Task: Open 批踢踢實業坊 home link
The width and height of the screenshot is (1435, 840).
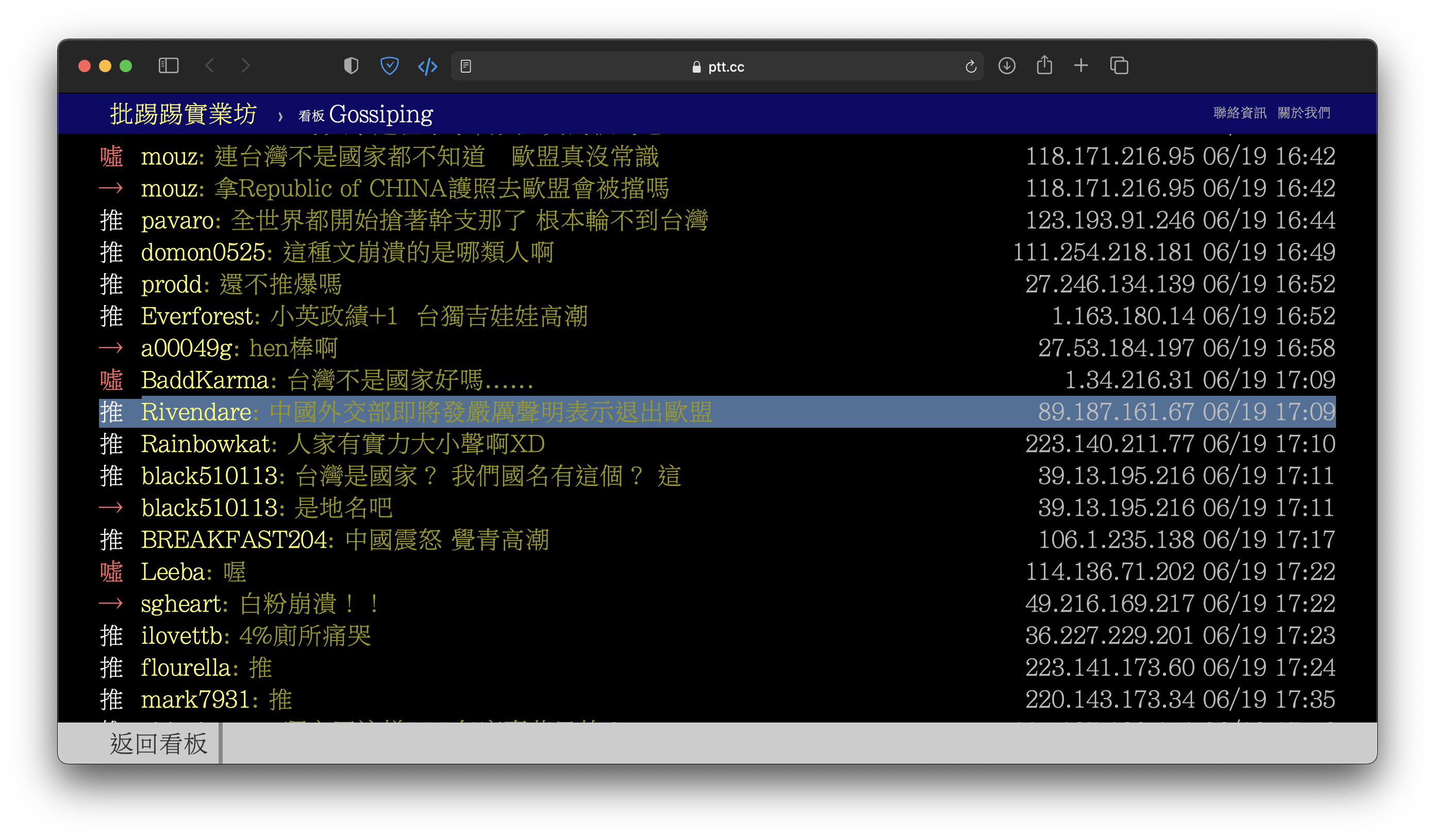Action: point(183,114)
